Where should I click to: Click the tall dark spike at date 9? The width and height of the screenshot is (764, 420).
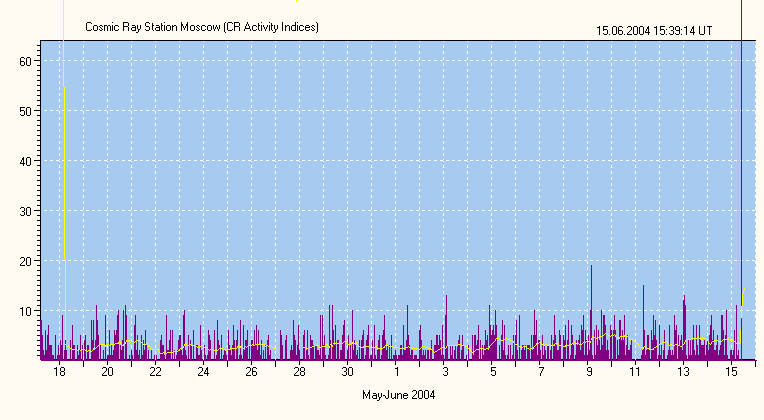pos(591,300)
